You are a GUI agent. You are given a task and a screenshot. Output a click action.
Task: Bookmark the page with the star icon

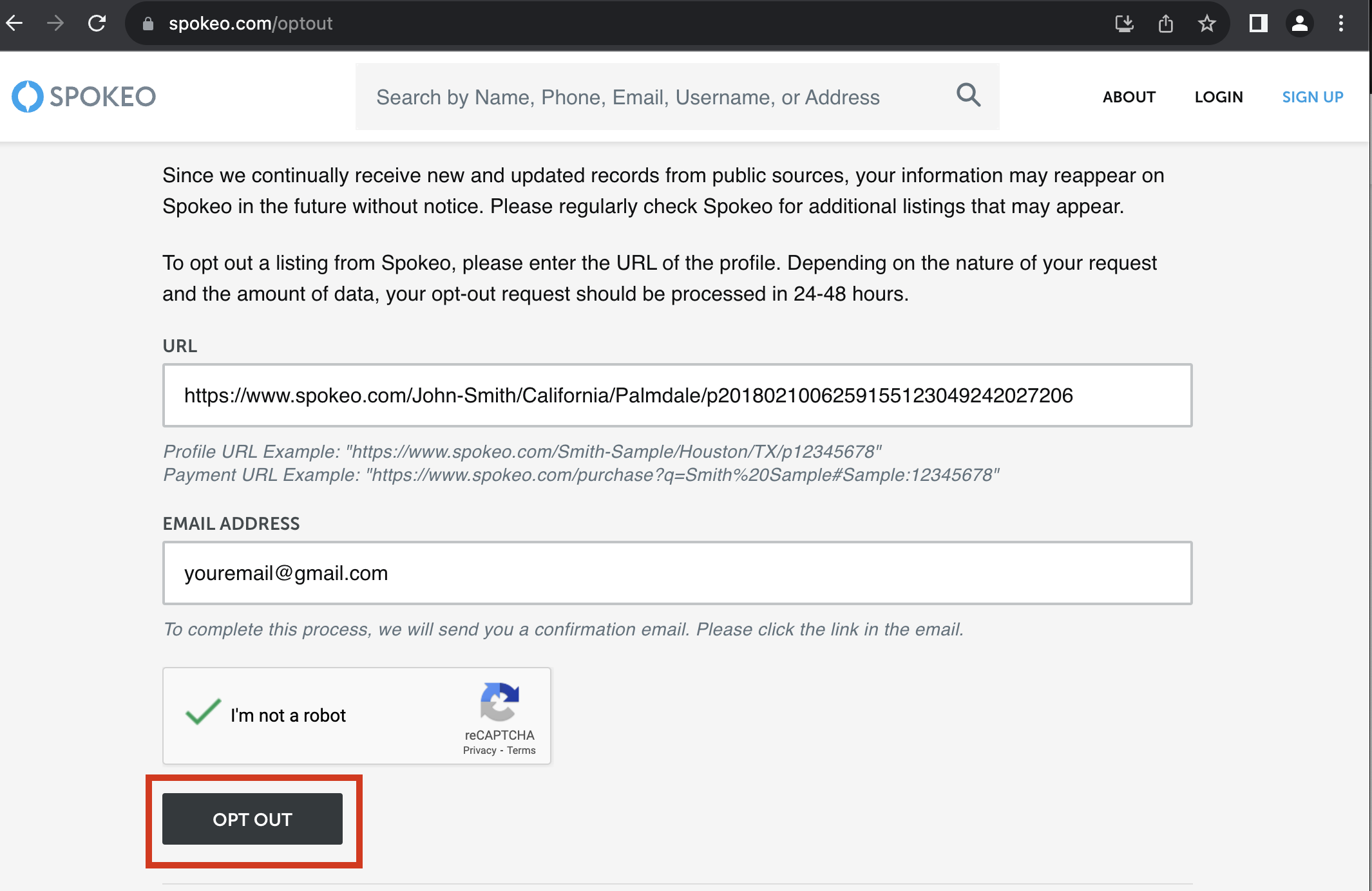(1206, 23)
